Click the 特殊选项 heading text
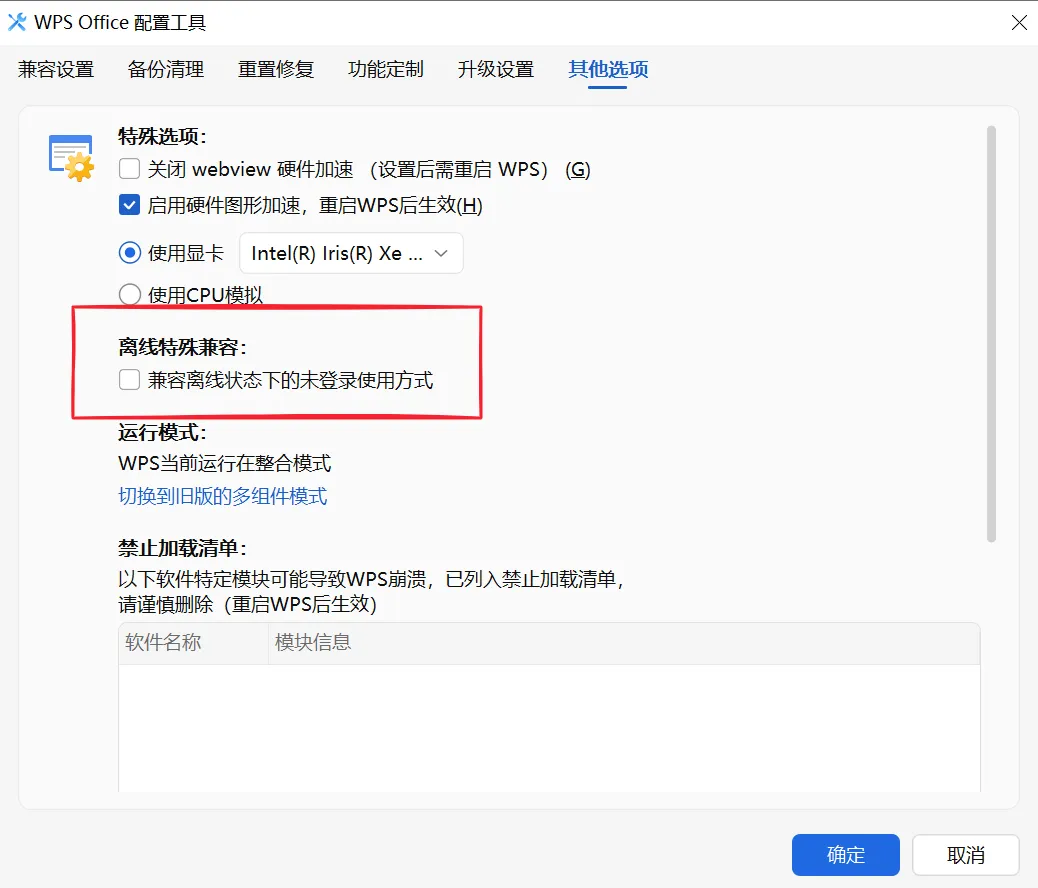The image size is (1038, 888). click(162, 136)
